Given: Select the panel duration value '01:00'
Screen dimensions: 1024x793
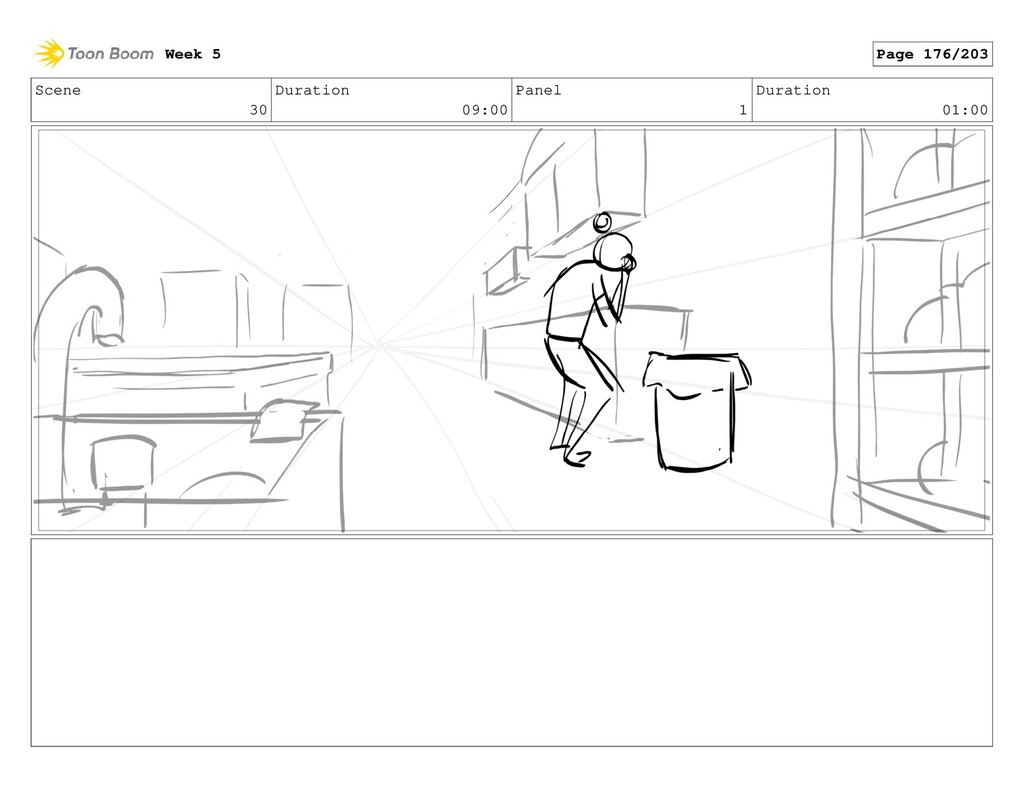Looking at the screenshot, I should point(965,110).
